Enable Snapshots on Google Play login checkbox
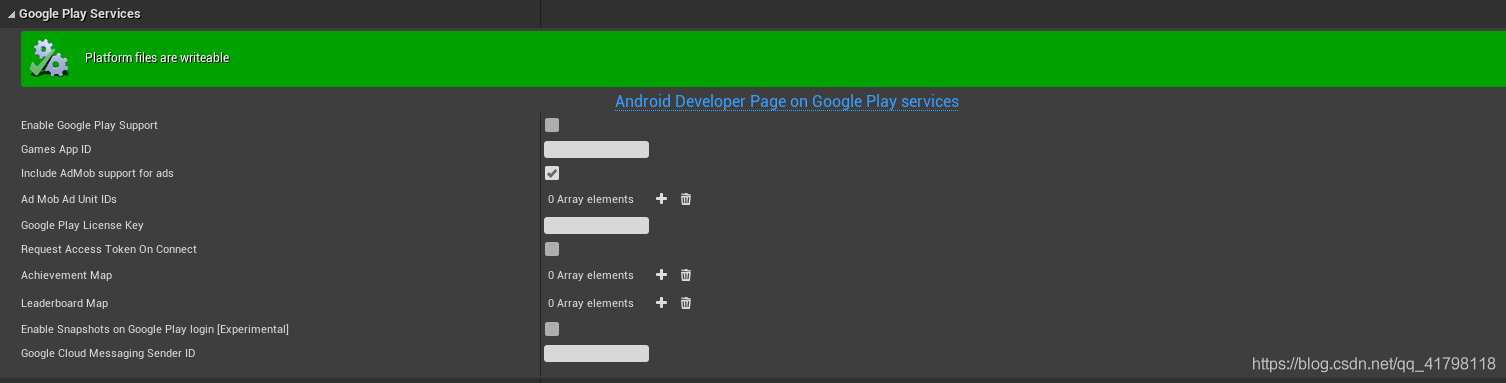 coord(552,329)
